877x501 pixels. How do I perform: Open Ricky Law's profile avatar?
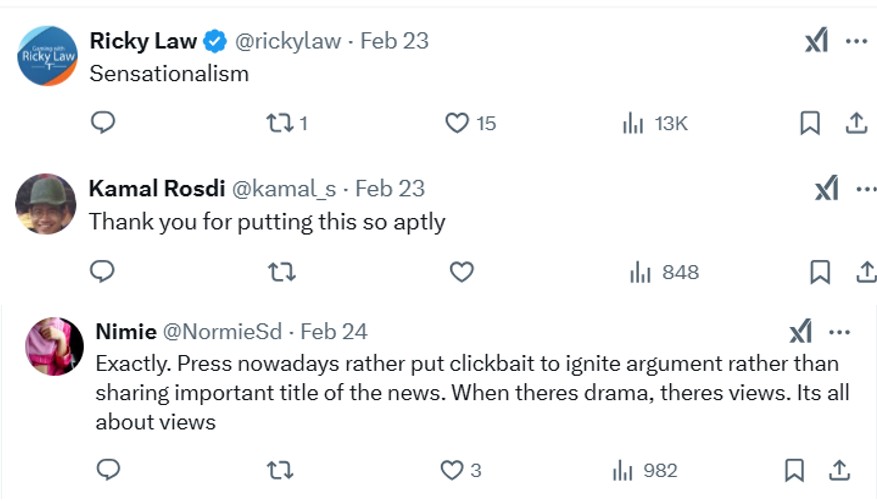pyautogui.click(x=48, y=56)
